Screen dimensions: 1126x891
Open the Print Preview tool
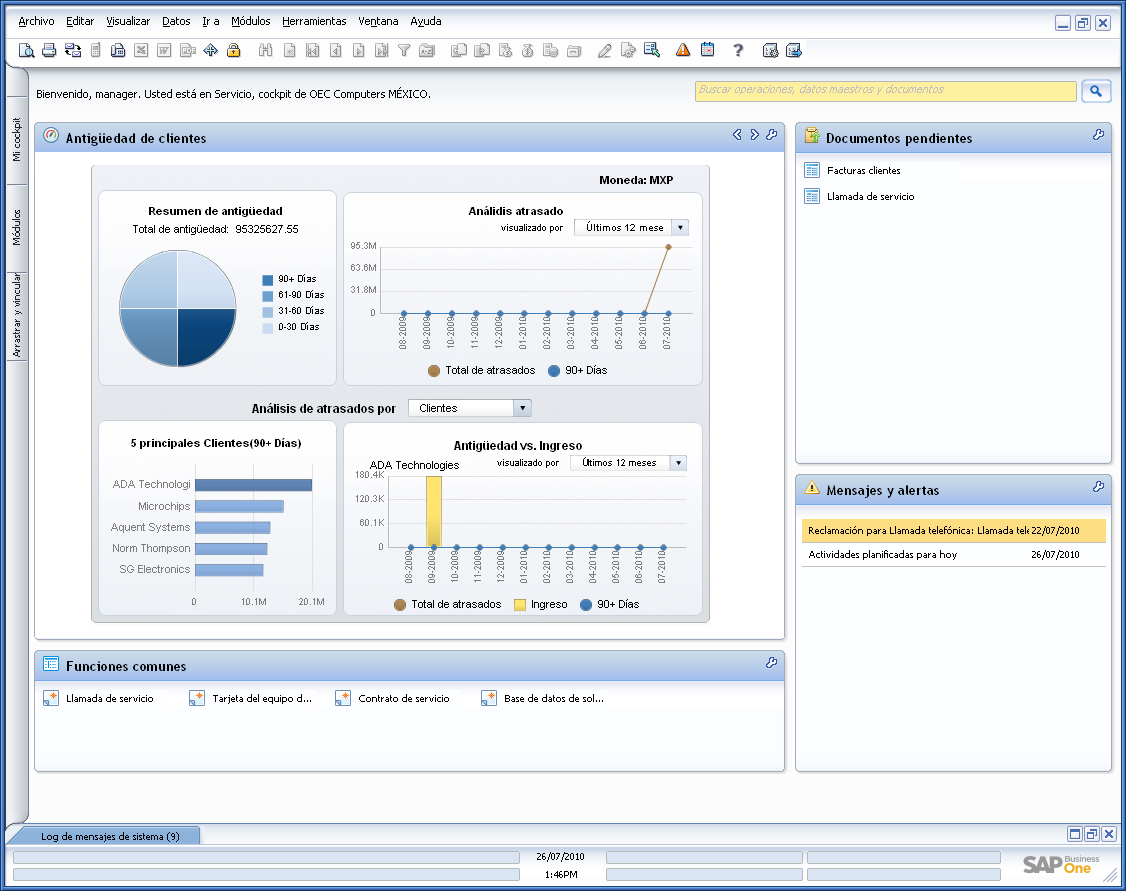pos(26,49)
